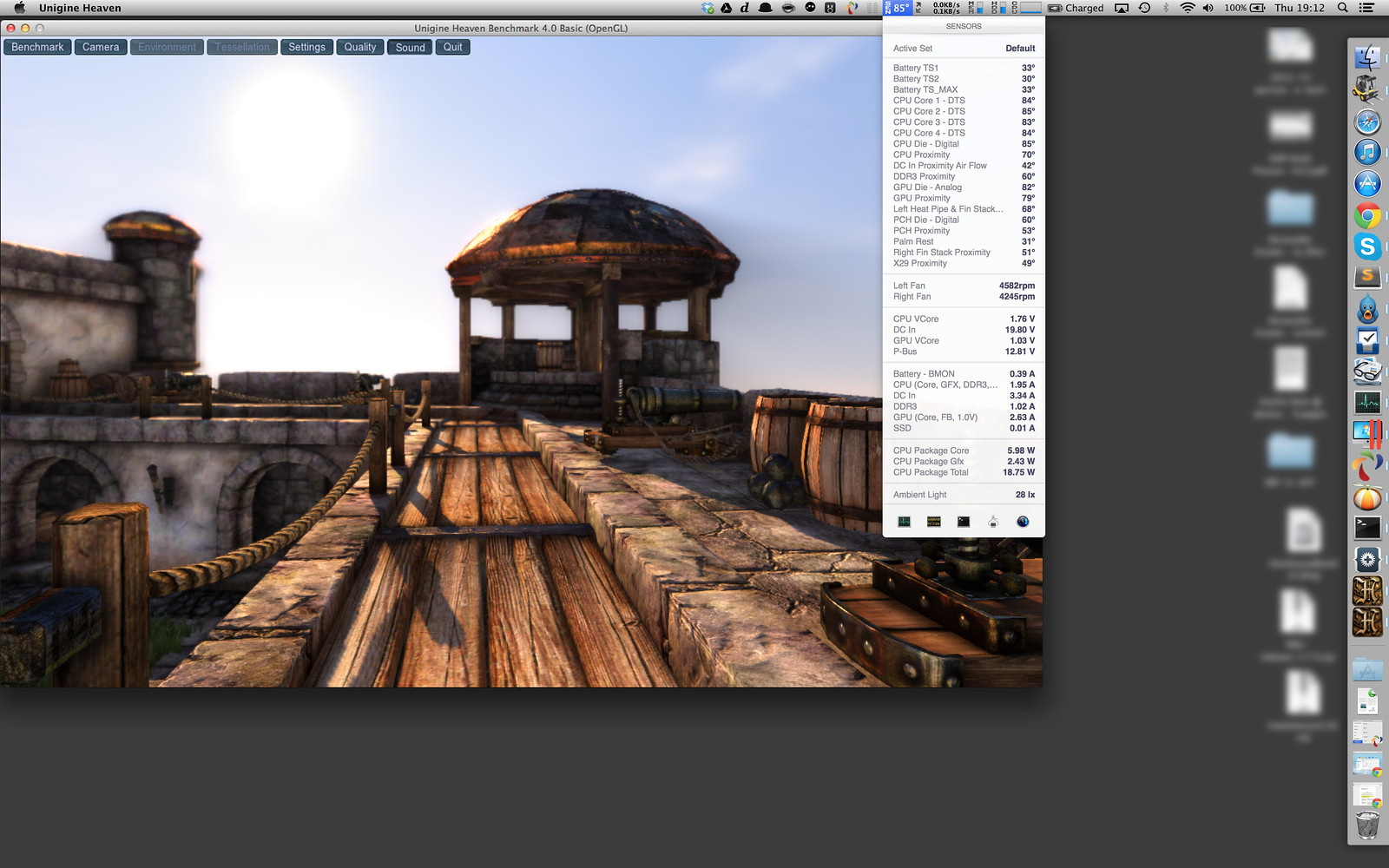Click the Trash icon in Dock

click(x=1367, y=825)
